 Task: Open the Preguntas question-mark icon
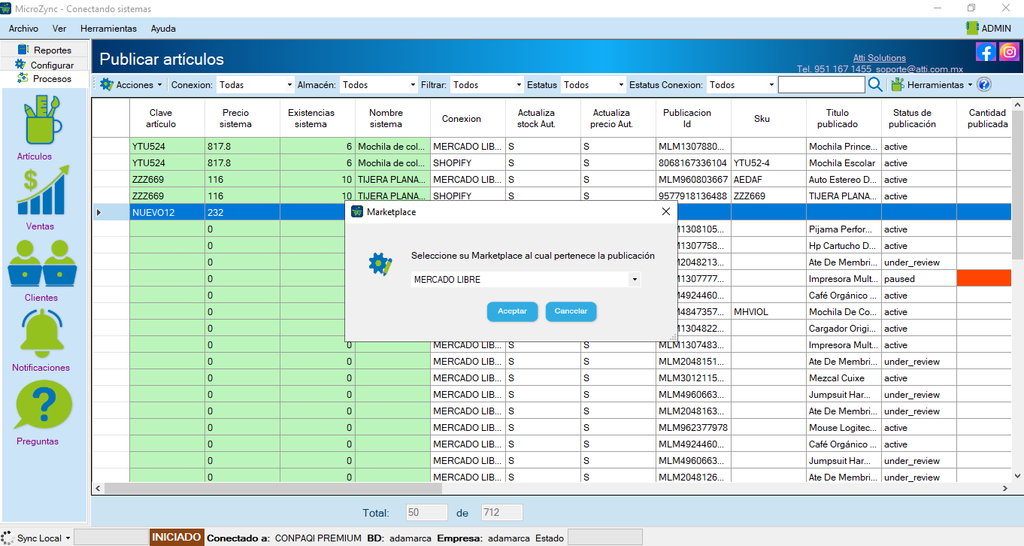point(43,406)
